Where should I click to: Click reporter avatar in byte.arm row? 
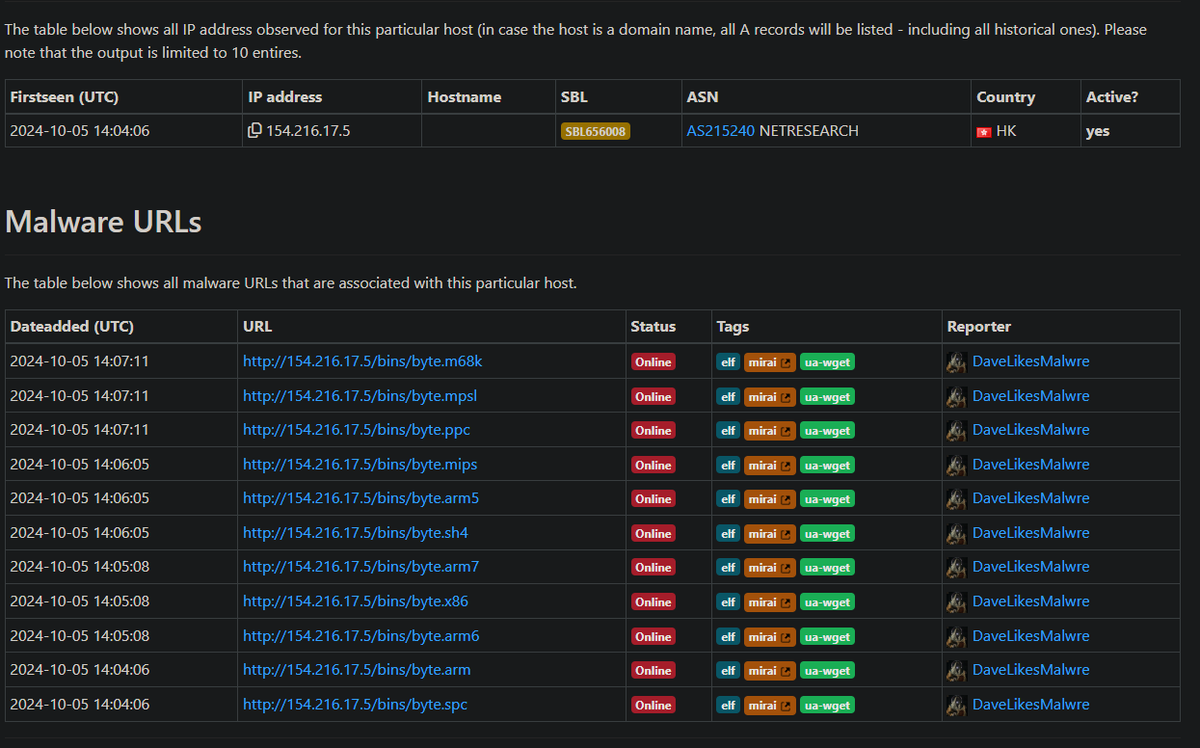click(956, 671)
